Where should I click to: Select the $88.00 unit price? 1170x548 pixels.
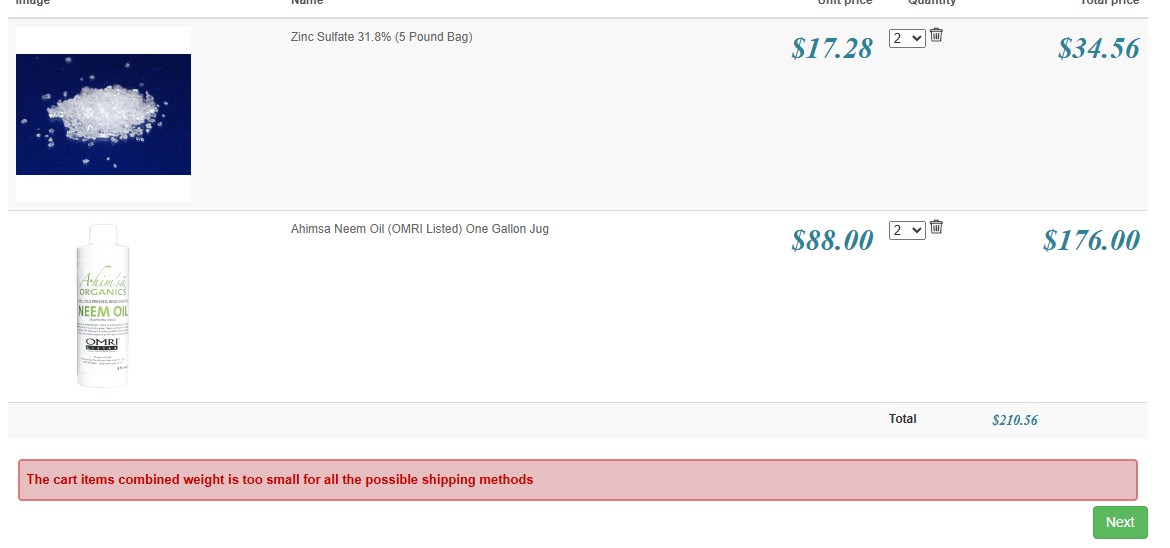click(831, 240)
